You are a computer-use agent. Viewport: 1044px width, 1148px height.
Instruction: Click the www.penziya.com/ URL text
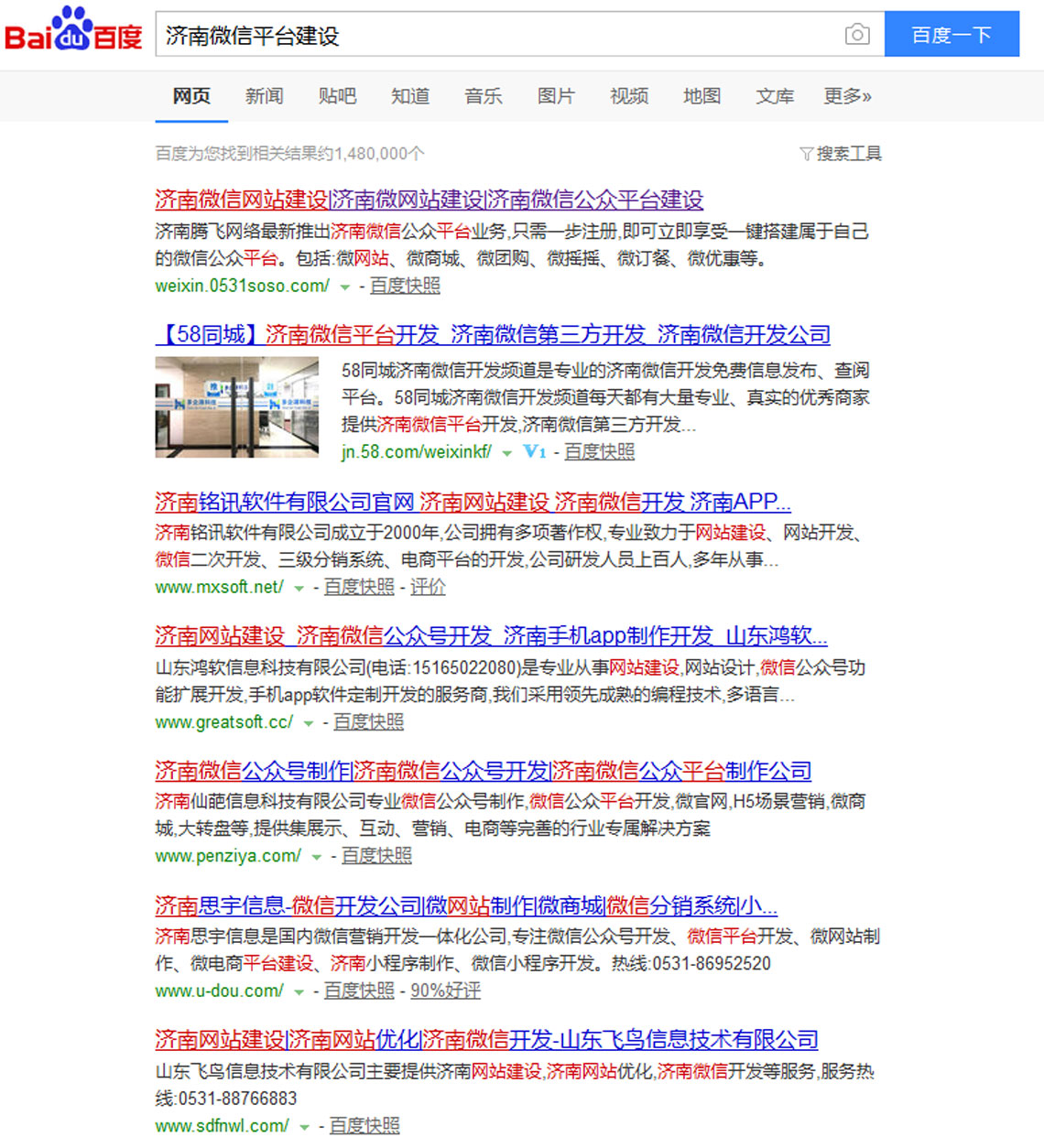(228, 856)
